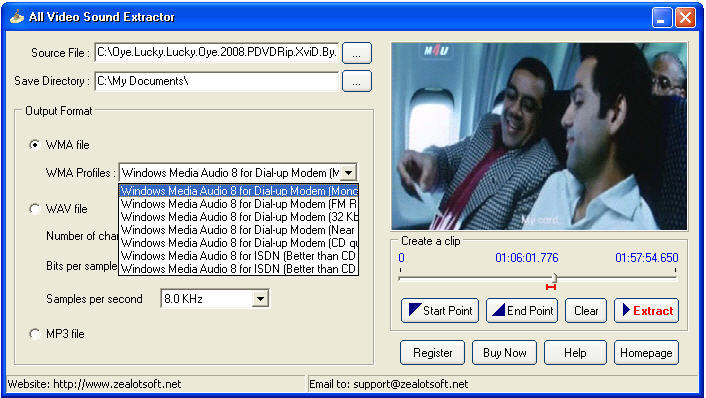Viewport: 706px width, 398px height.
Task: Click the red clip range marker
Action: click(551, 287)
